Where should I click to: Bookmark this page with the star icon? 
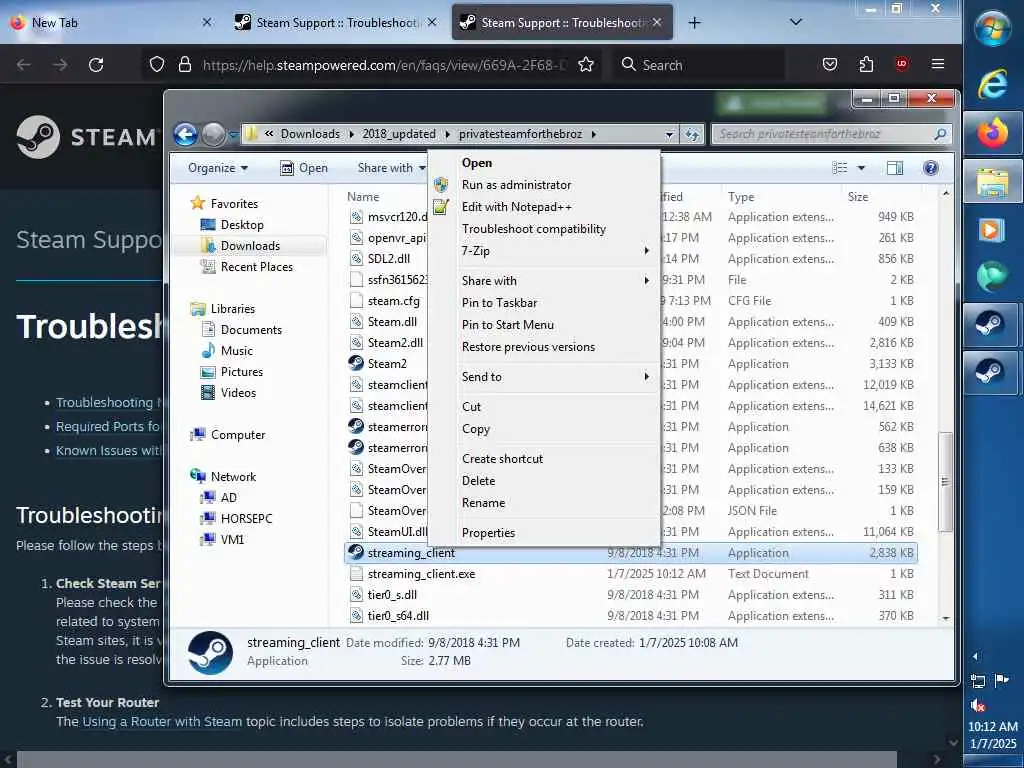pos(586,65)
